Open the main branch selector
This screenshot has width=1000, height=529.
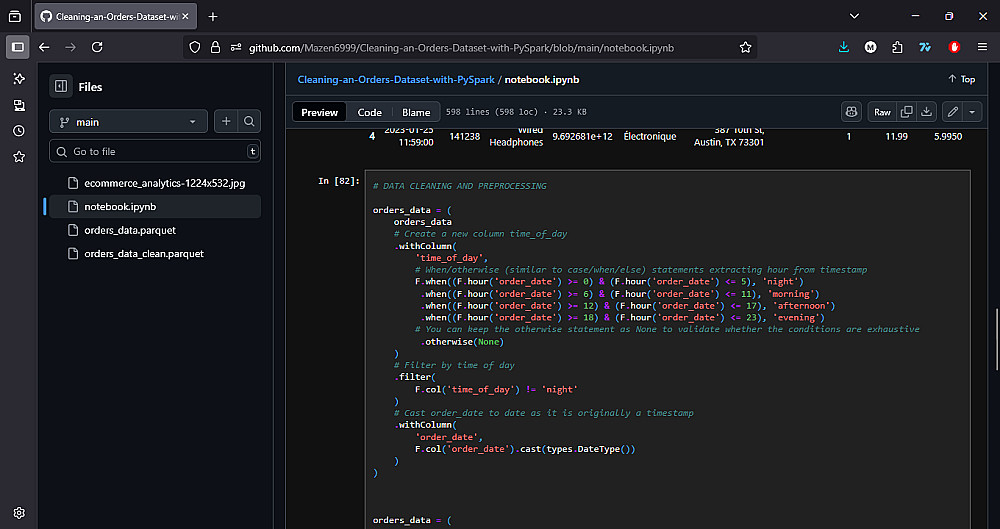(128, 122)
